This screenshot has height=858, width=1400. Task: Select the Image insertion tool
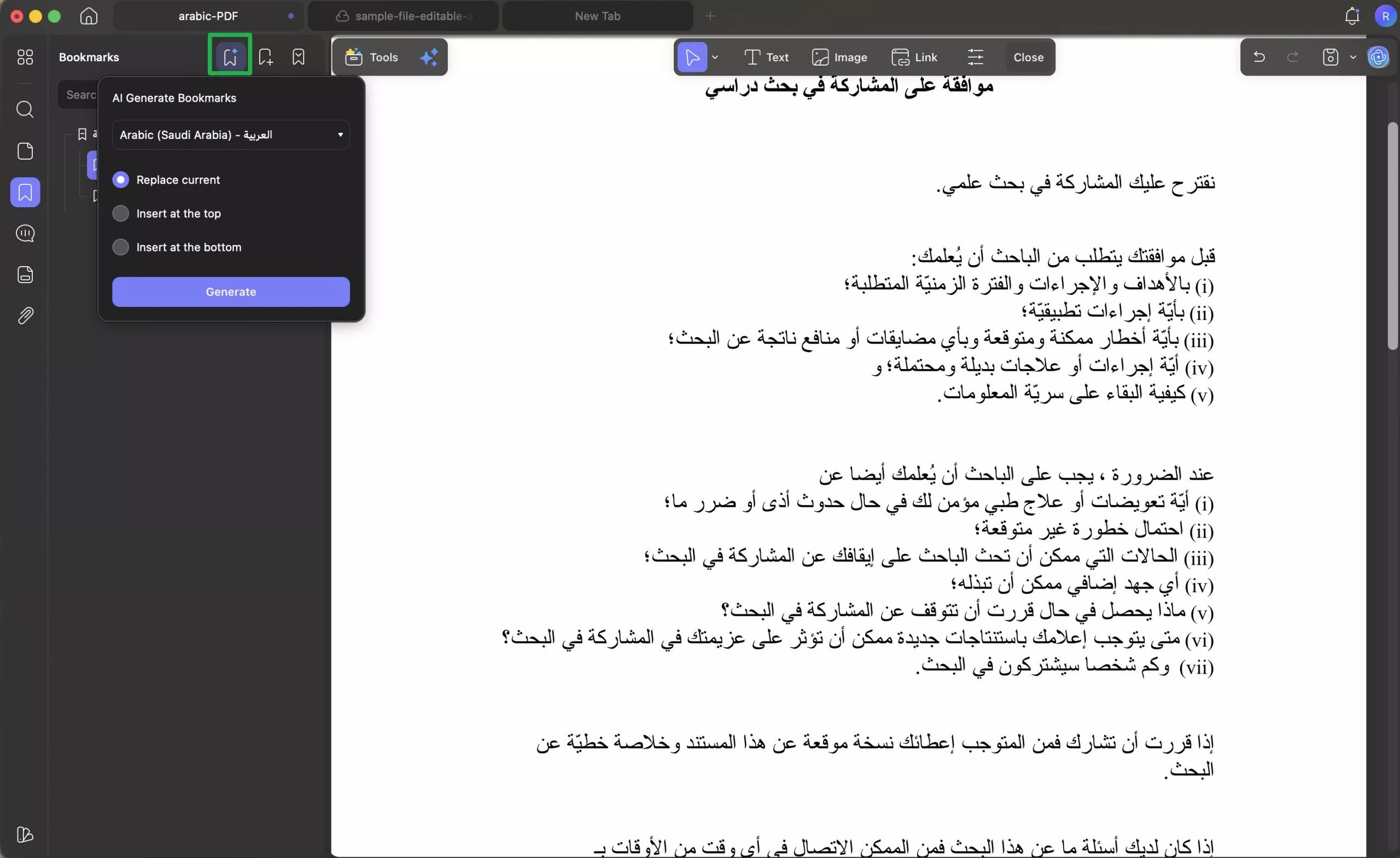[x=841, y=57]
